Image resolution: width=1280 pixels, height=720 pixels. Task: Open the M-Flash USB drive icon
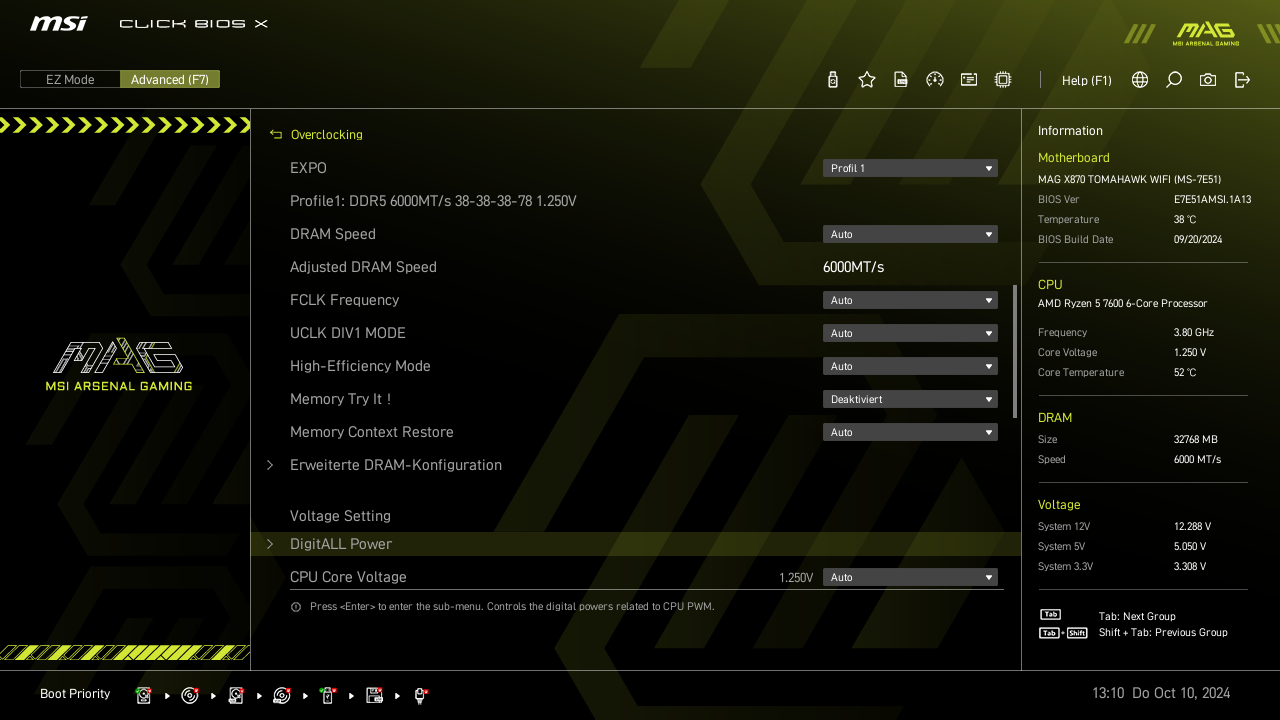click(x=833, y=80)
